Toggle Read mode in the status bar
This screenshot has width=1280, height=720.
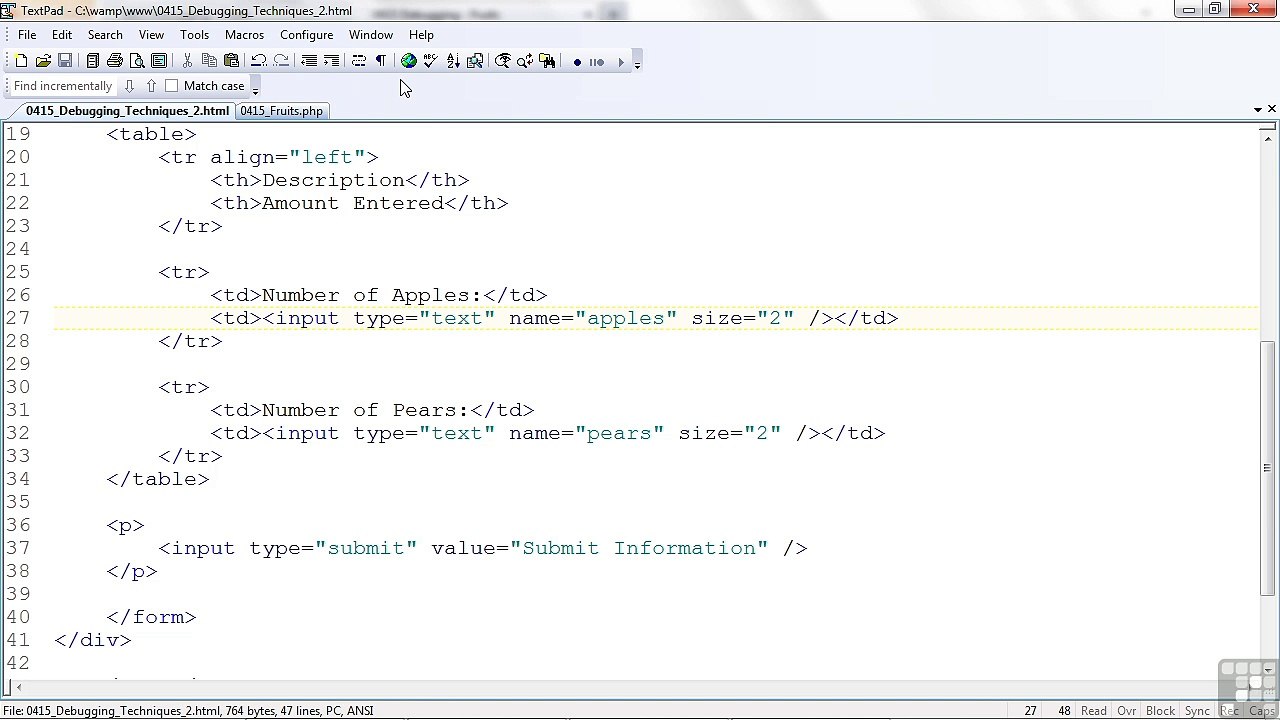tap(1094, 711)
